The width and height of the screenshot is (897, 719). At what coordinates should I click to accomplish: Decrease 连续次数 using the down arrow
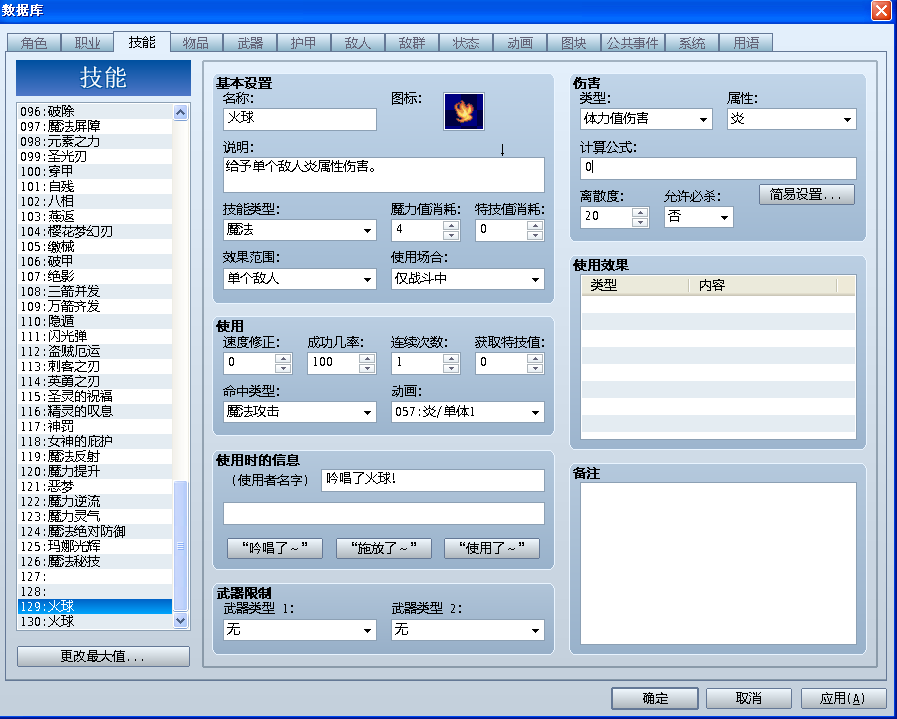pyautogui.click(x=451, y=368)
